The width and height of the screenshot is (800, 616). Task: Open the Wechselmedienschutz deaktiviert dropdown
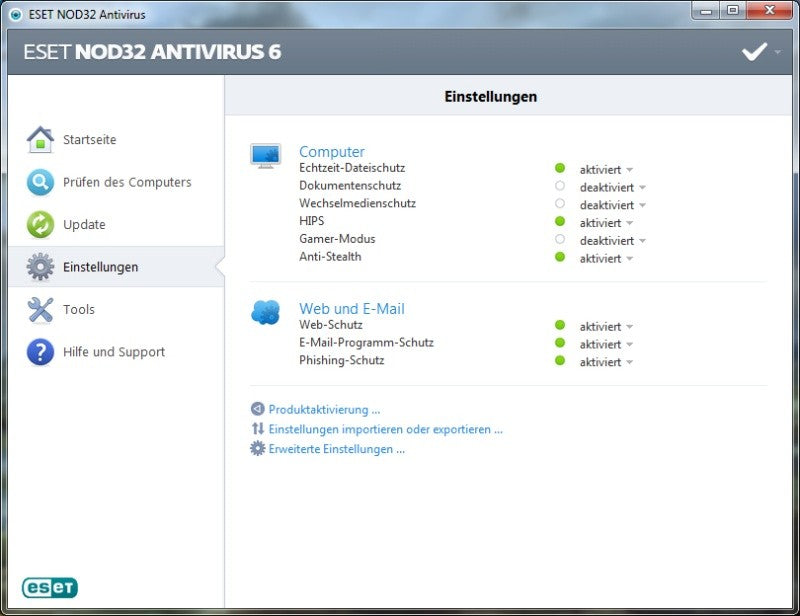pos(612,205)
